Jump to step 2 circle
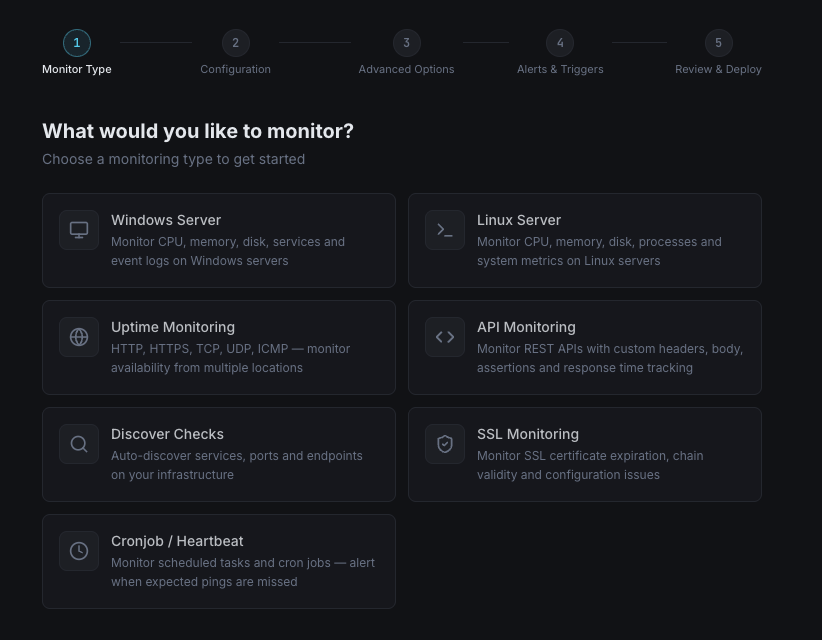 click(235, 43)
